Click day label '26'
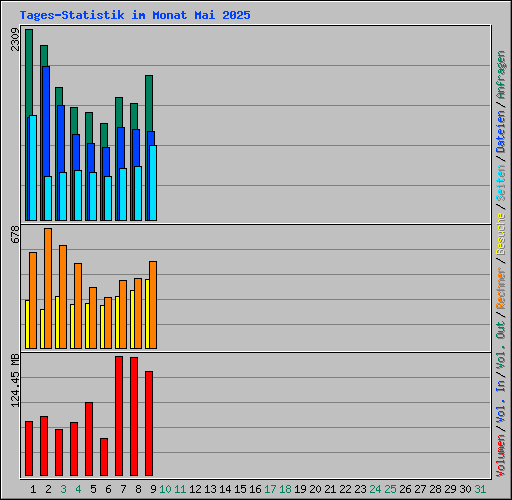Image resolution: width=512 pixels, height=500 pixels. (x=405, y=489)
